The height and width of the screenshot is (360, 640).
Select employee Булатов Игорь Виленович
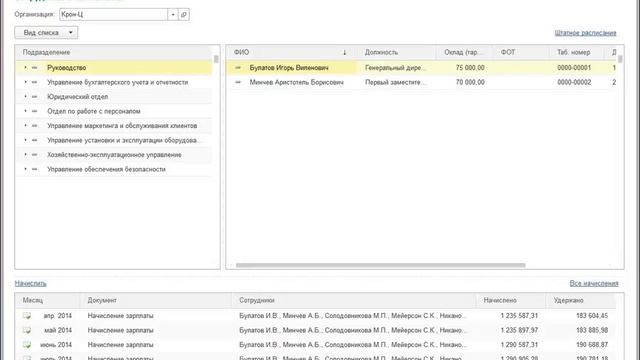pyautogui.click(x=289, y=68)
